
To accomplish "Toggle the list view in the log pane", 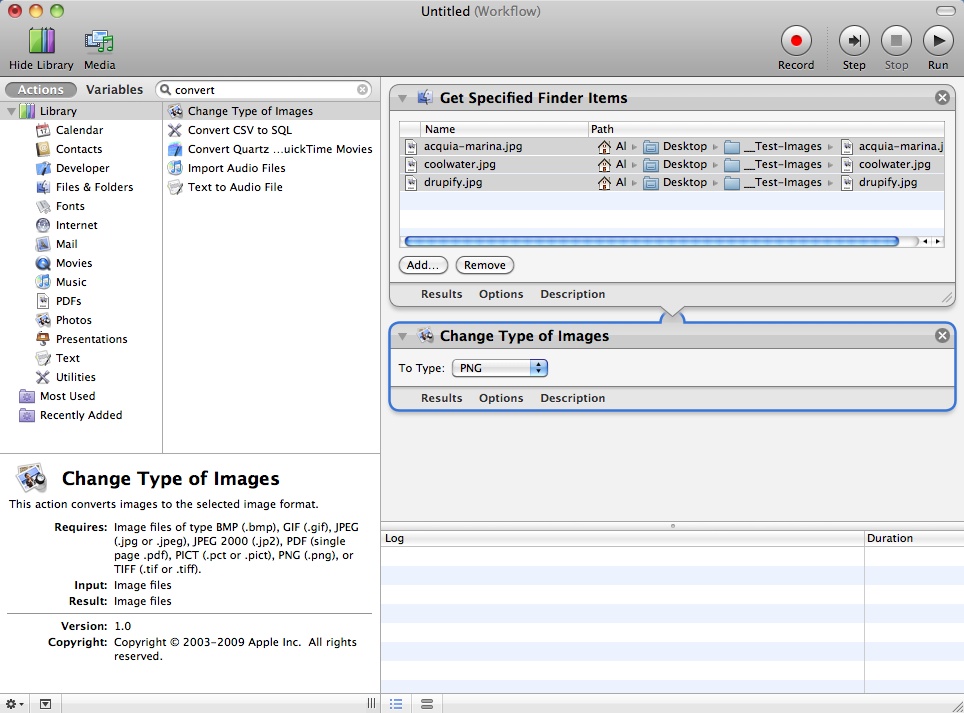I will (x=396, y=703).
